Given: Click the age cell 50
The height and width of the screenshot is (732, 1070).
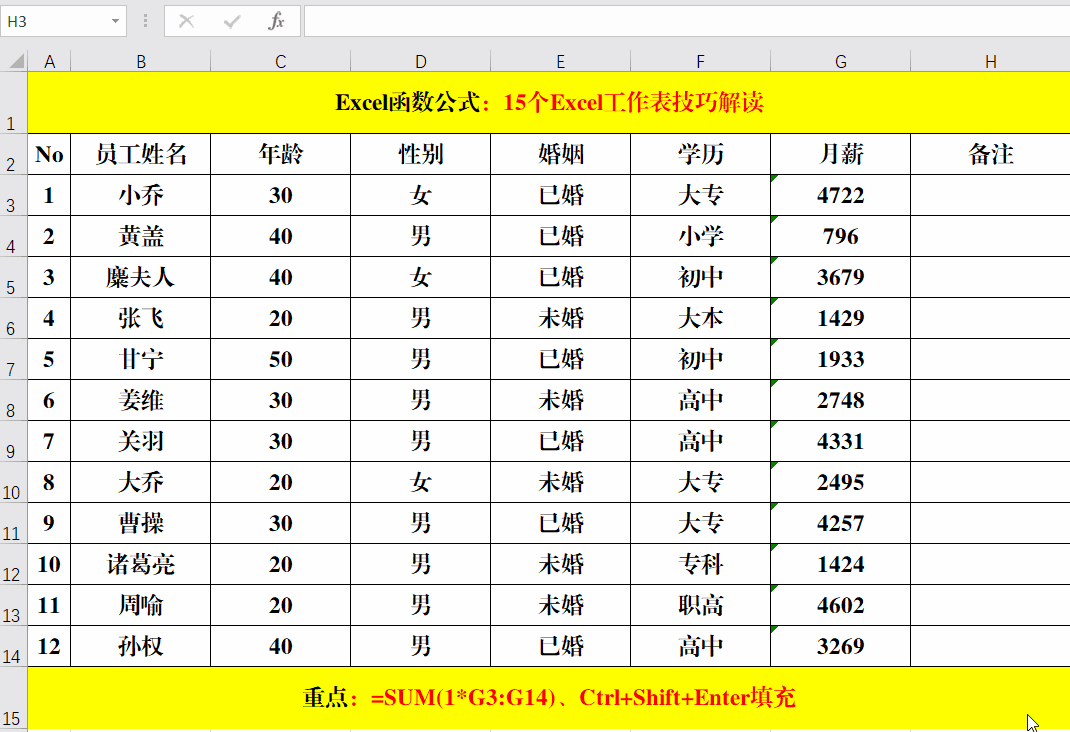Looking at the screenshot, I should pos(280,359).
